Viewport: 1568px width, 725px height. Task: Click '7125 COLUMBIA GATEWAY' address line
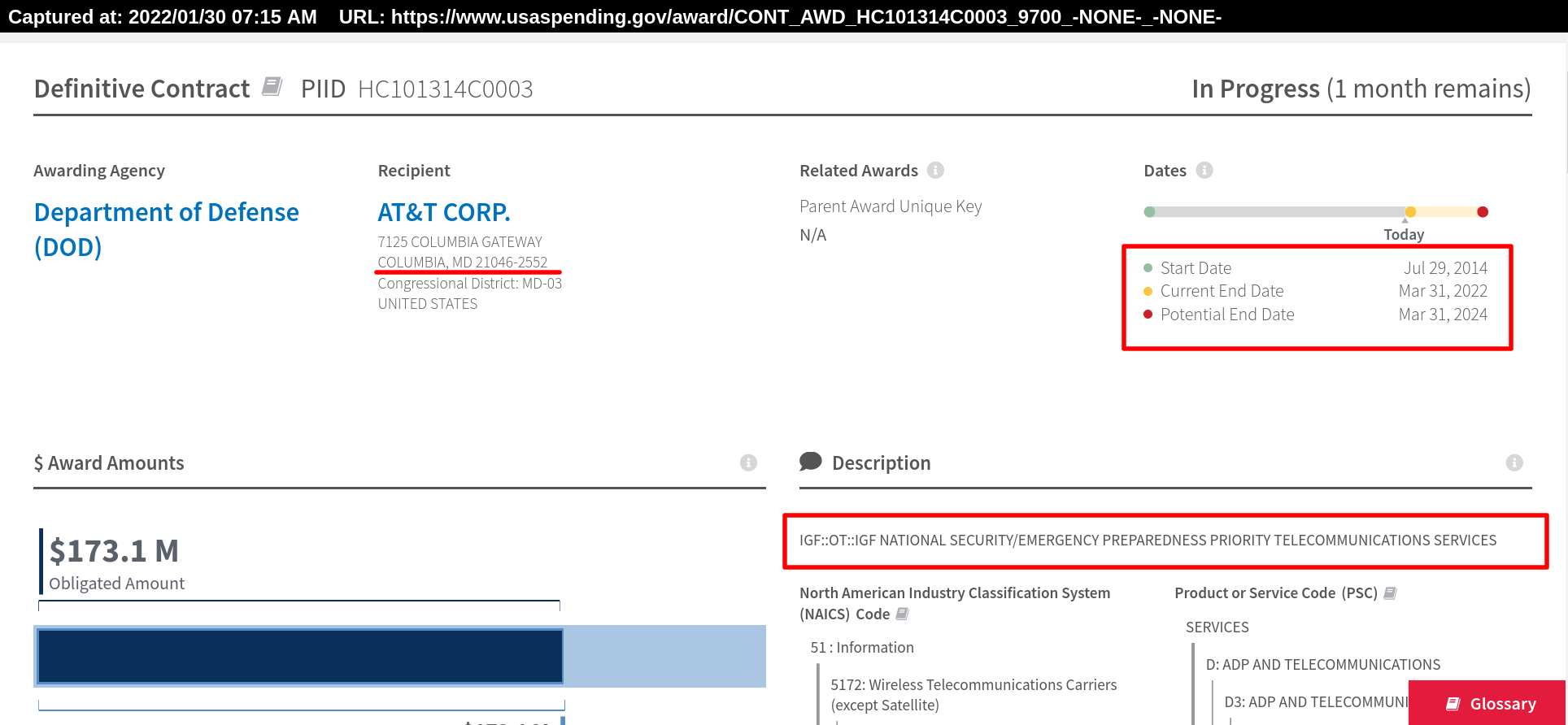click(x=460, y=242)
